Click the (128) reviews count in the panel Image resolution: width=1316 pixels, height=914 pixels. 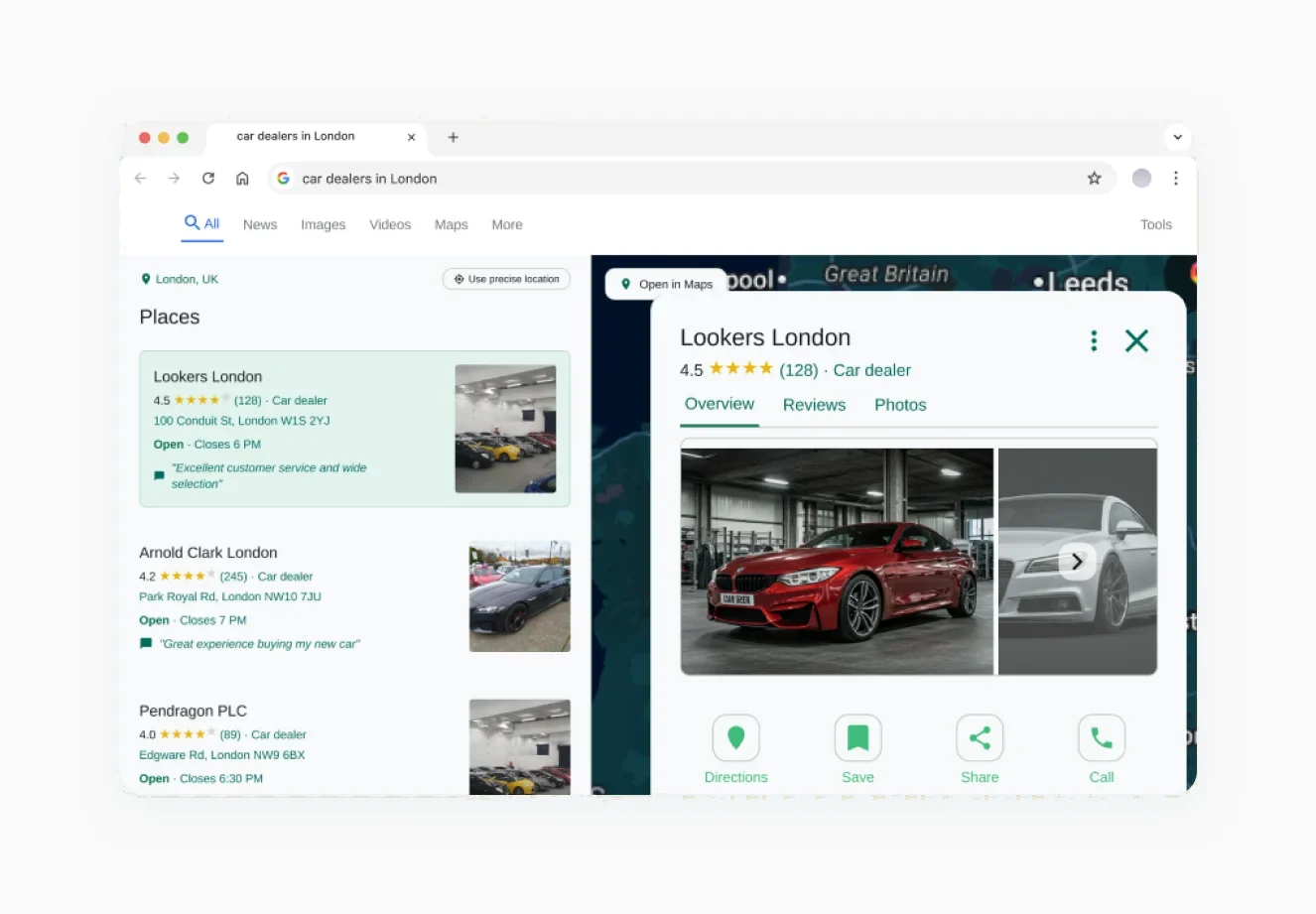pyautogui.click(x=799, y=370)
